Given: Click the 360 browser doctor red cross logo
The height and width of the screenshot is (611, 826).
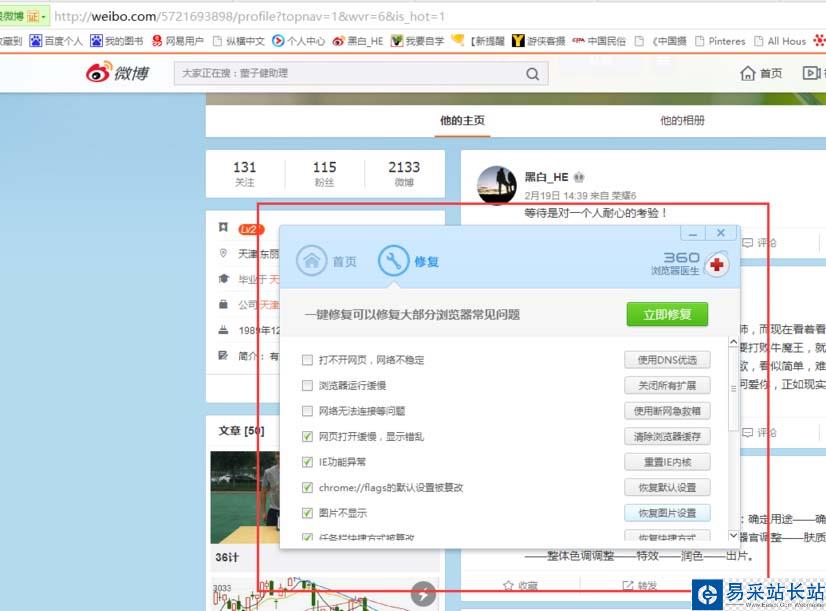Looking at the screenshot, I should click(x=716, y=264).
